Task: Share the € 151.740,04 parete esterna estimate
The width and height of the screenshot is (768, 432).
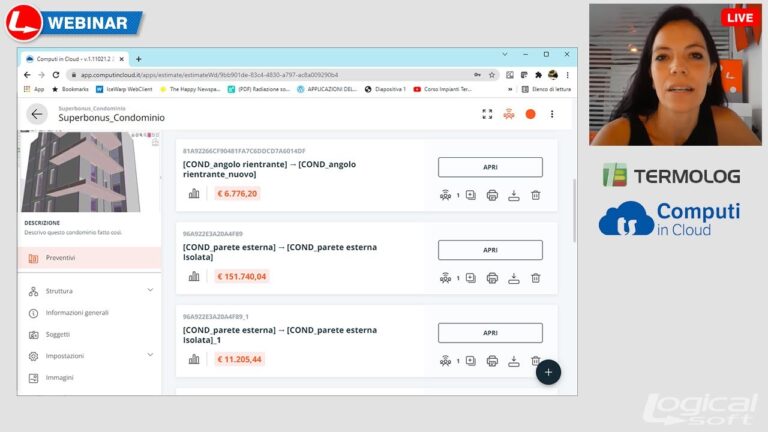Action: [445, 278]
